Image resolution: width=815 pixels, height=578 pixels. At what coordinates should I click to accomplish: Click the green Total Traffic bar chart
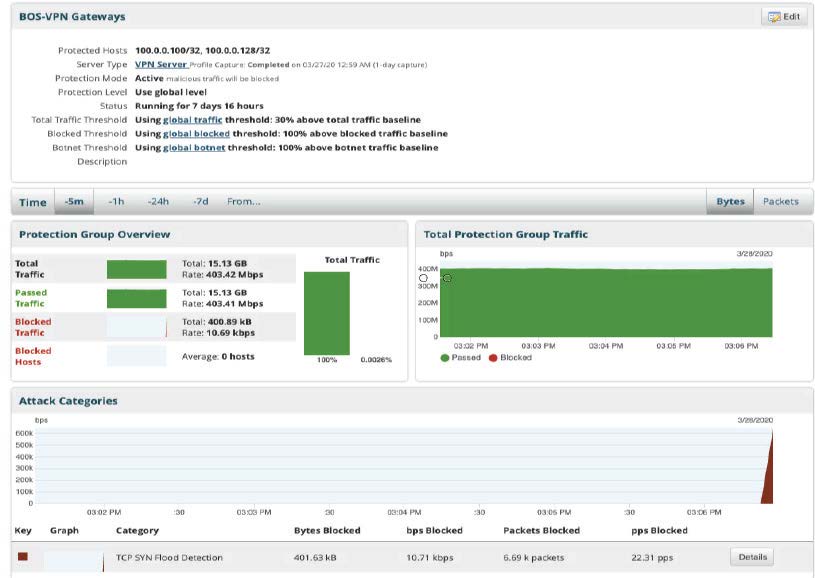(327, 312)
